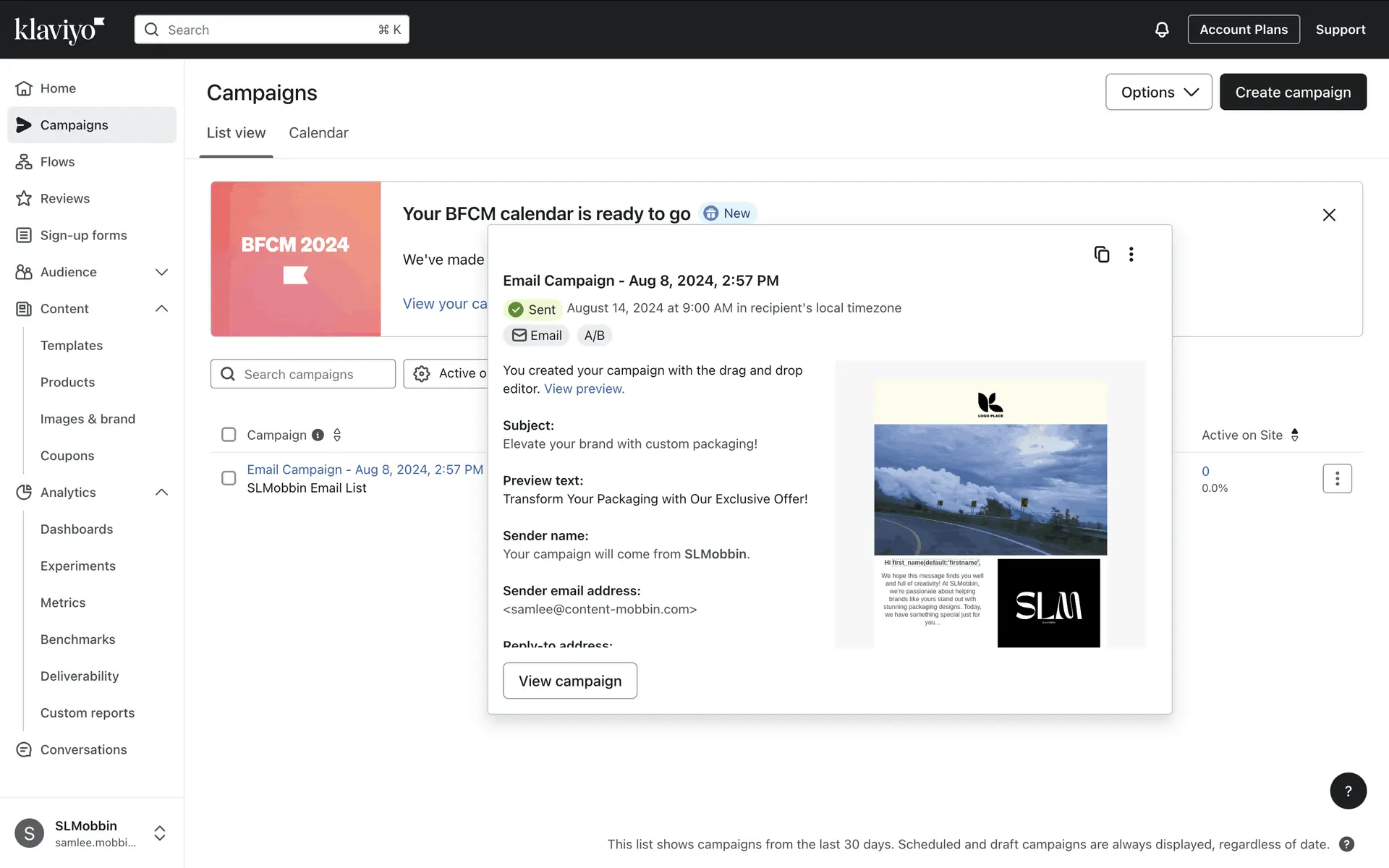Viewport: 1389px width, 868px height.
Task: Click the View campaign button
Action: 569,681
